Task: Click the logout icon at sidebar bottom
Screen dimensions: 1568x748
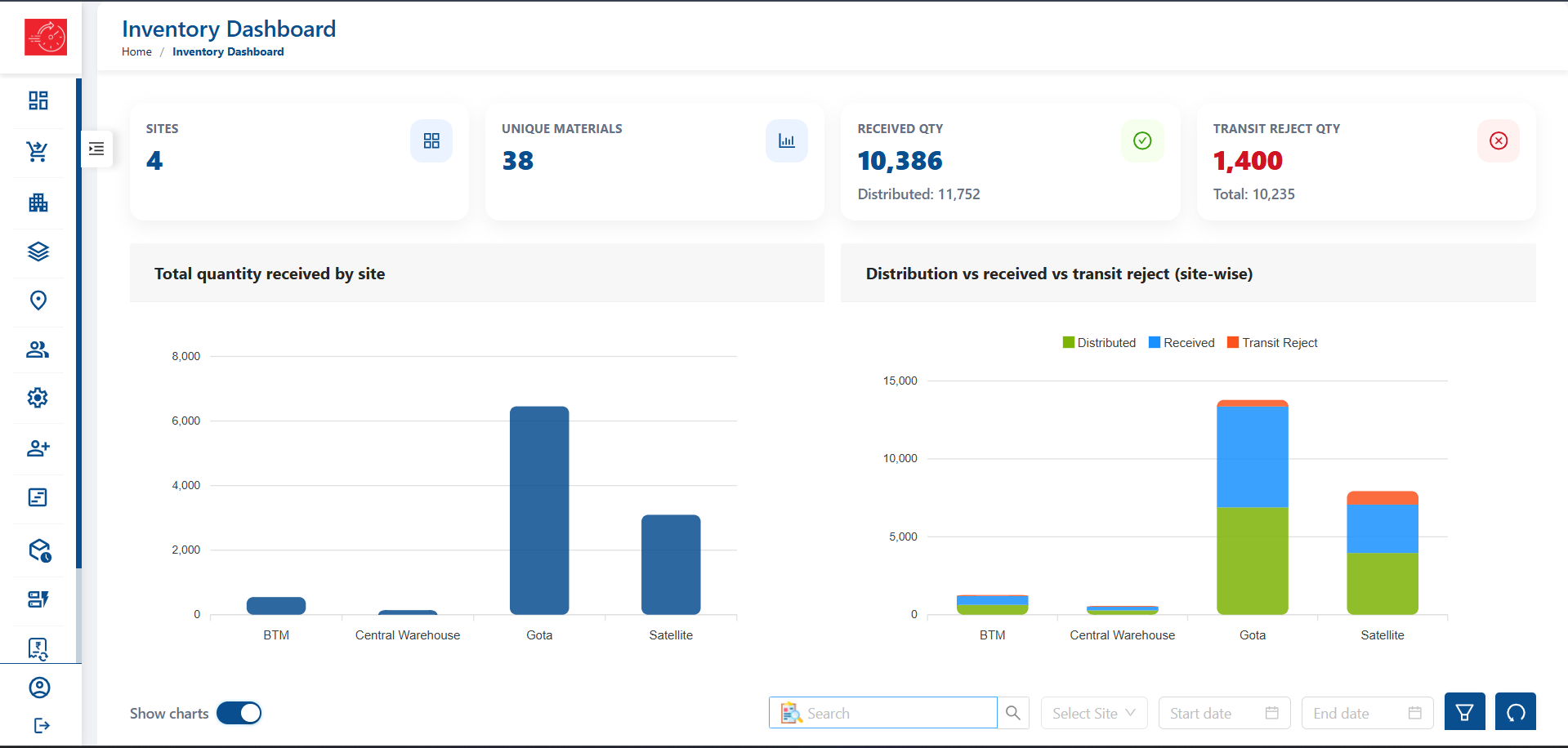Action: [42, 725]
